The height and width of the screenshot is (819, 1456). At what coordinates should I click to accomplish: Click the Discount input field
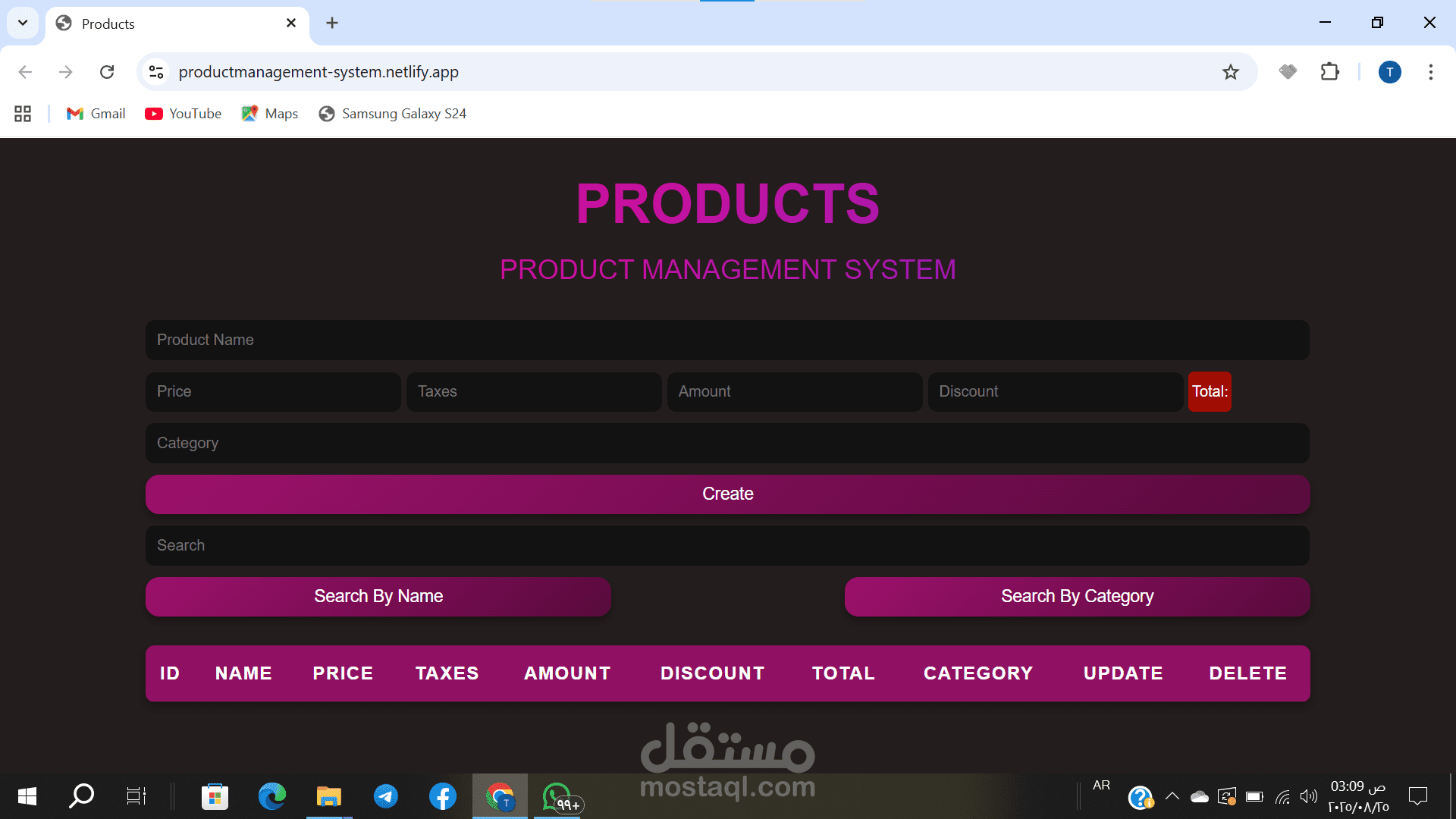(1056, 391)
